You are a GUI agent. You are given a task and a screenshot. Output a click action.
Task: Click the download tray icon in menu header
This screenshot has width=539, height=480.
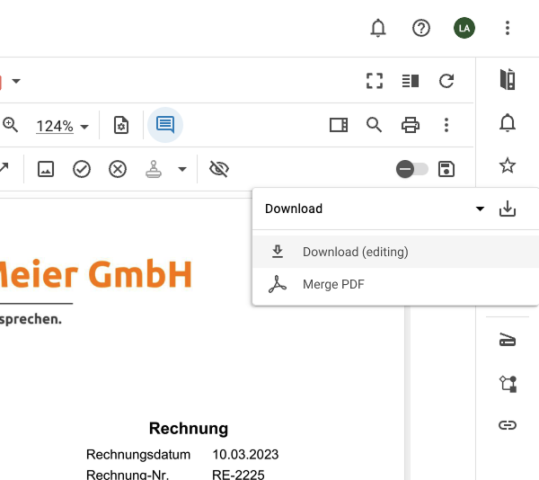click(507, 208)
